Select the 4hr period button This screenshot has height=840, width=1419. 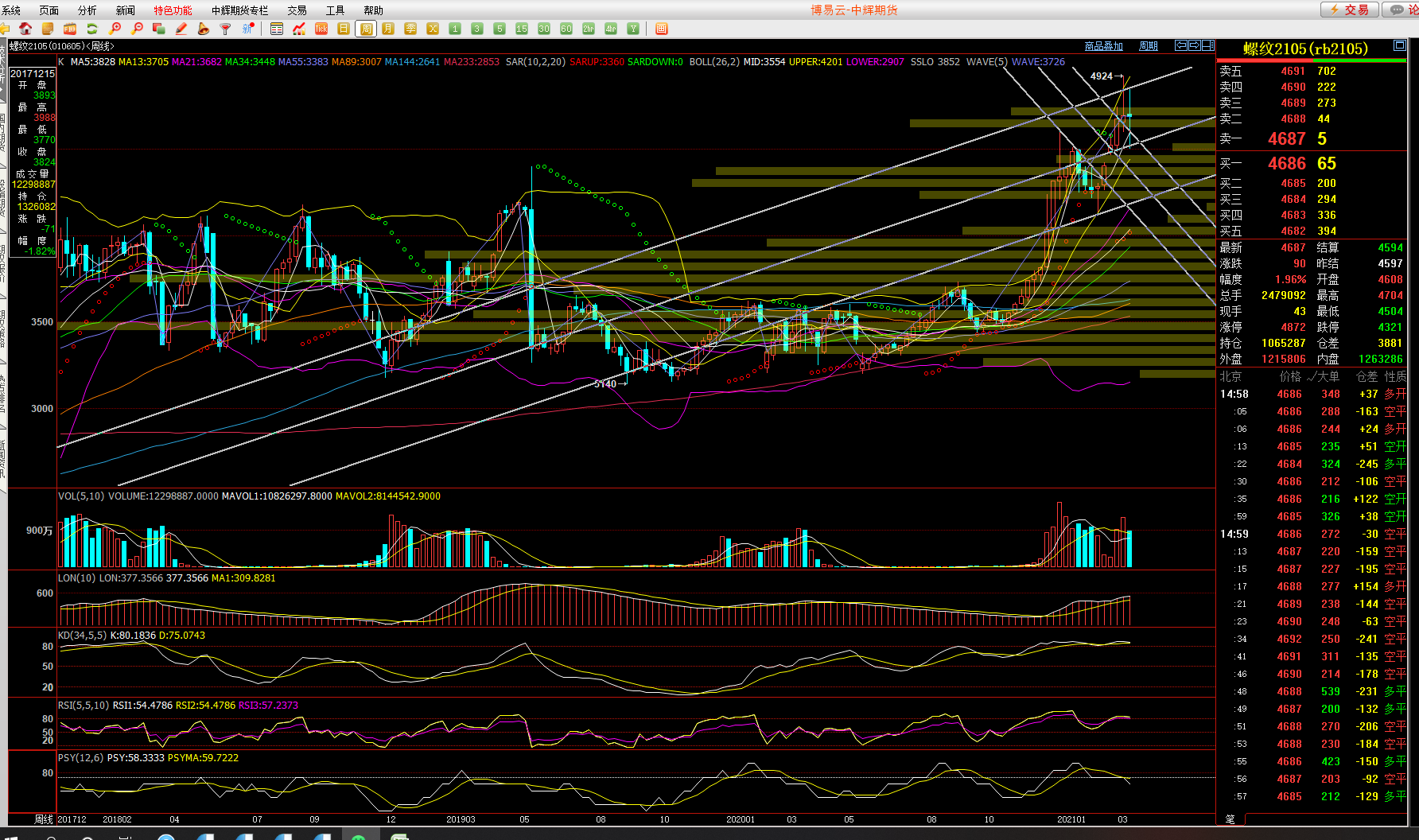pos(611,29)
